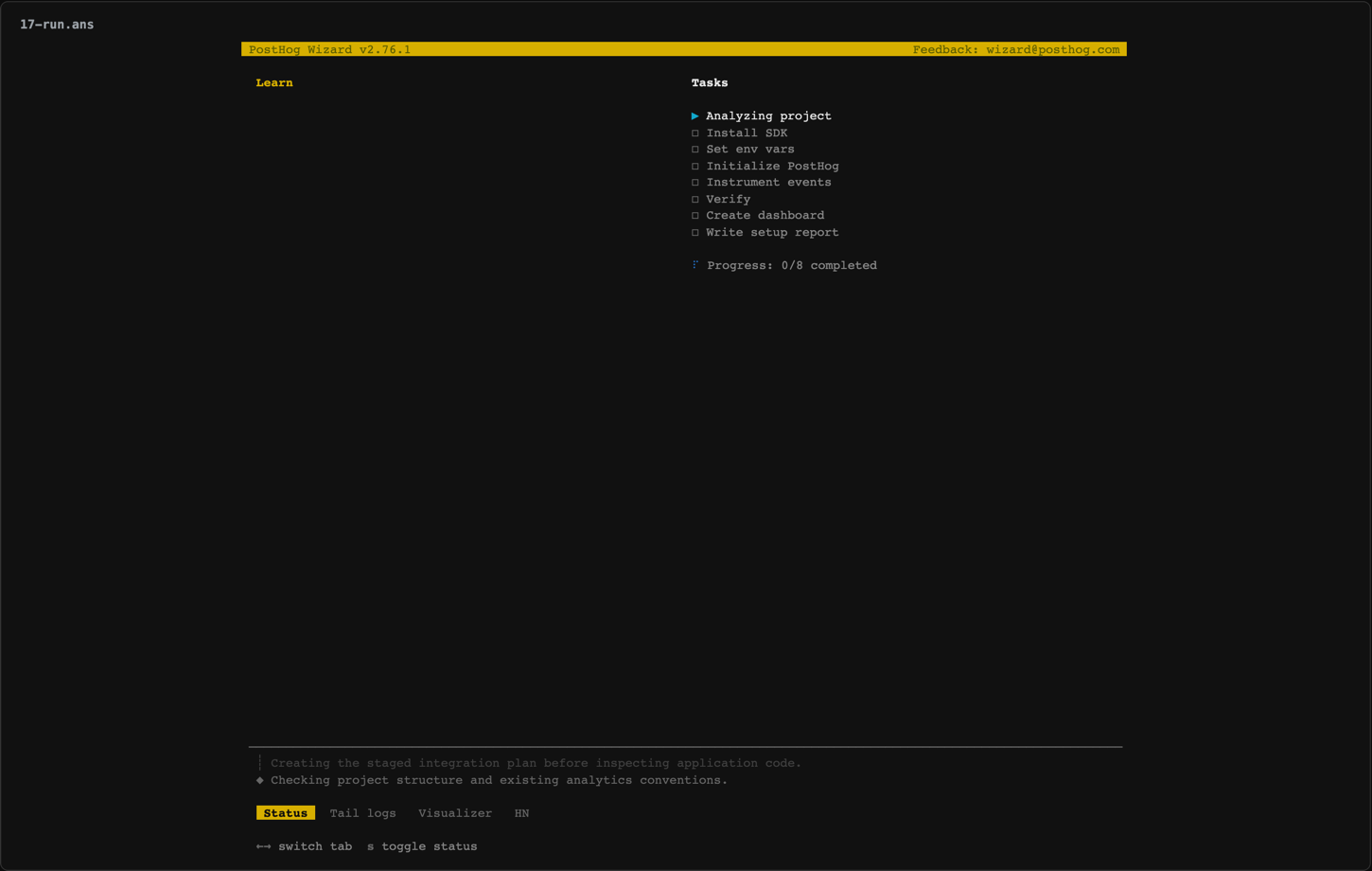Tick the Verify checkbox
1372x871 pixels.
(695, 200)
